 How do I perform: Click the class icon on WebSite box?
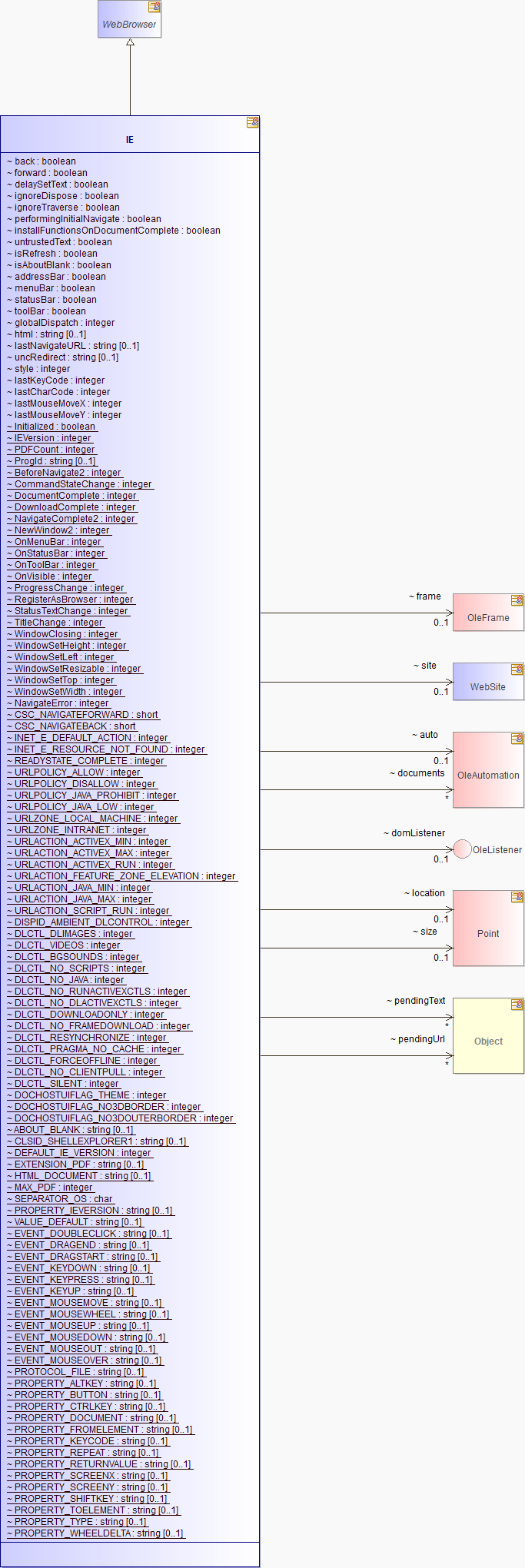(x=517, y=669)
